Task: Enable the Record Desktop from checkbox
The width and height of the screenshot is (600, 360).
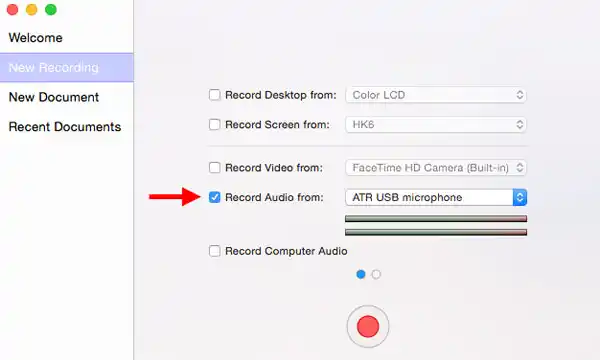Action: 214,94
